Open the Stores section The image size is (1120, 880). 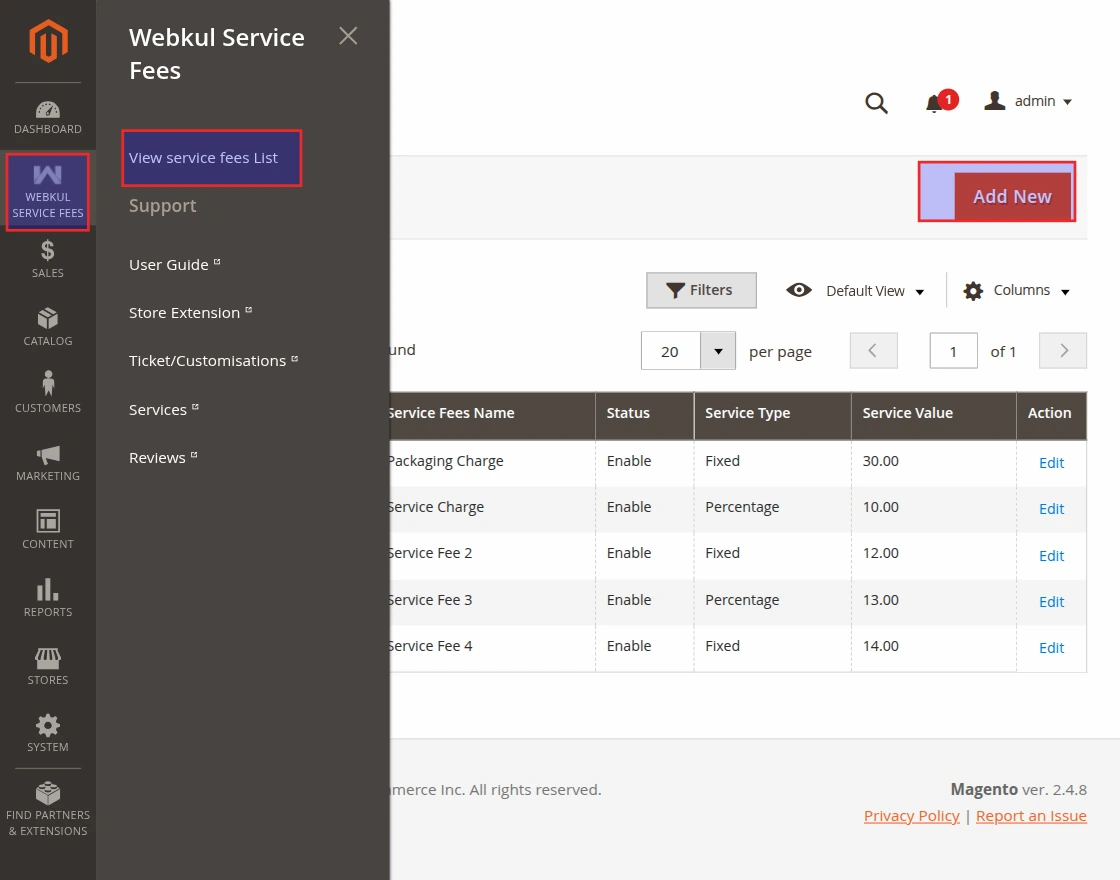tap(47, 664)
